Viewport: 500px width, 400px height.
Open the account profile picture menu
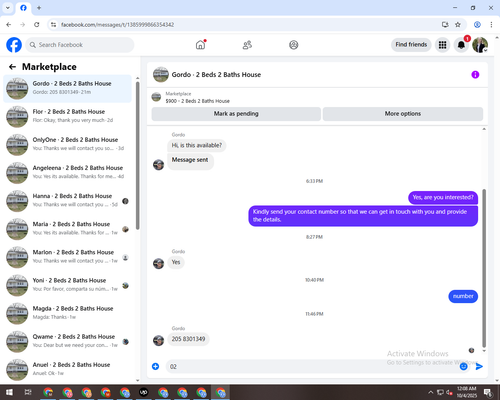coord(480,45)
